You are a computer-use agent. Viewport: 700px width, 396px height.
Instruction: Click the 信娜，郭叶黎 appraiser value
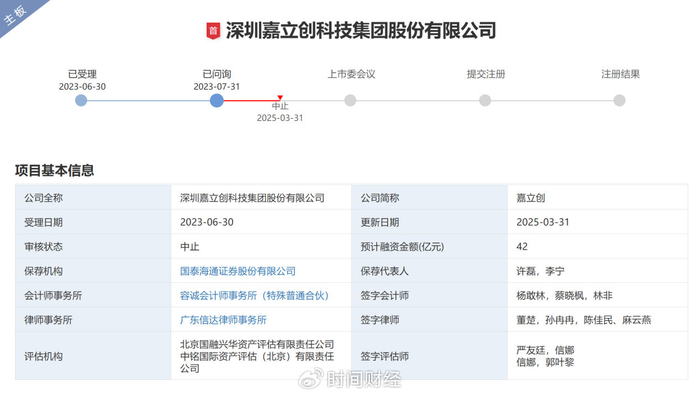pos(545,362)
